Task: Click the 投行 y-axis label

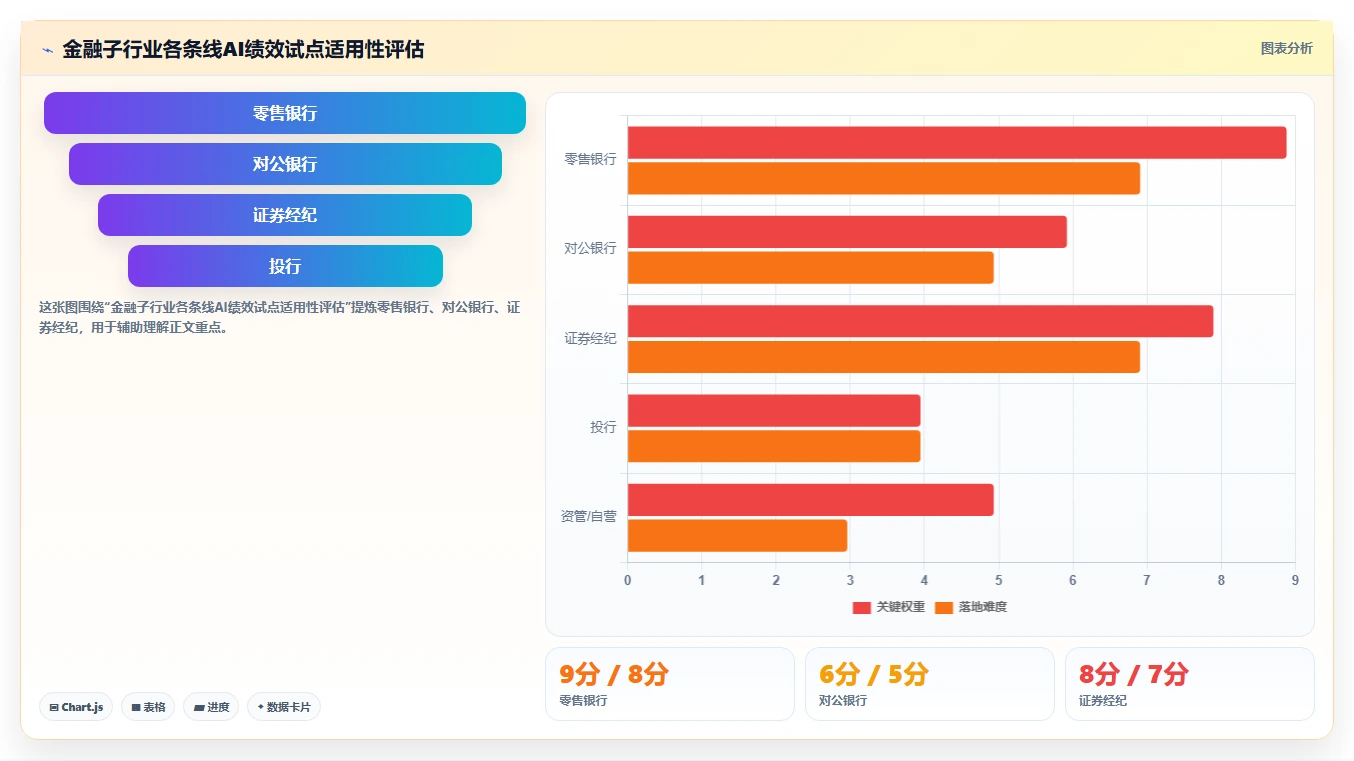Action: point(603,427)
